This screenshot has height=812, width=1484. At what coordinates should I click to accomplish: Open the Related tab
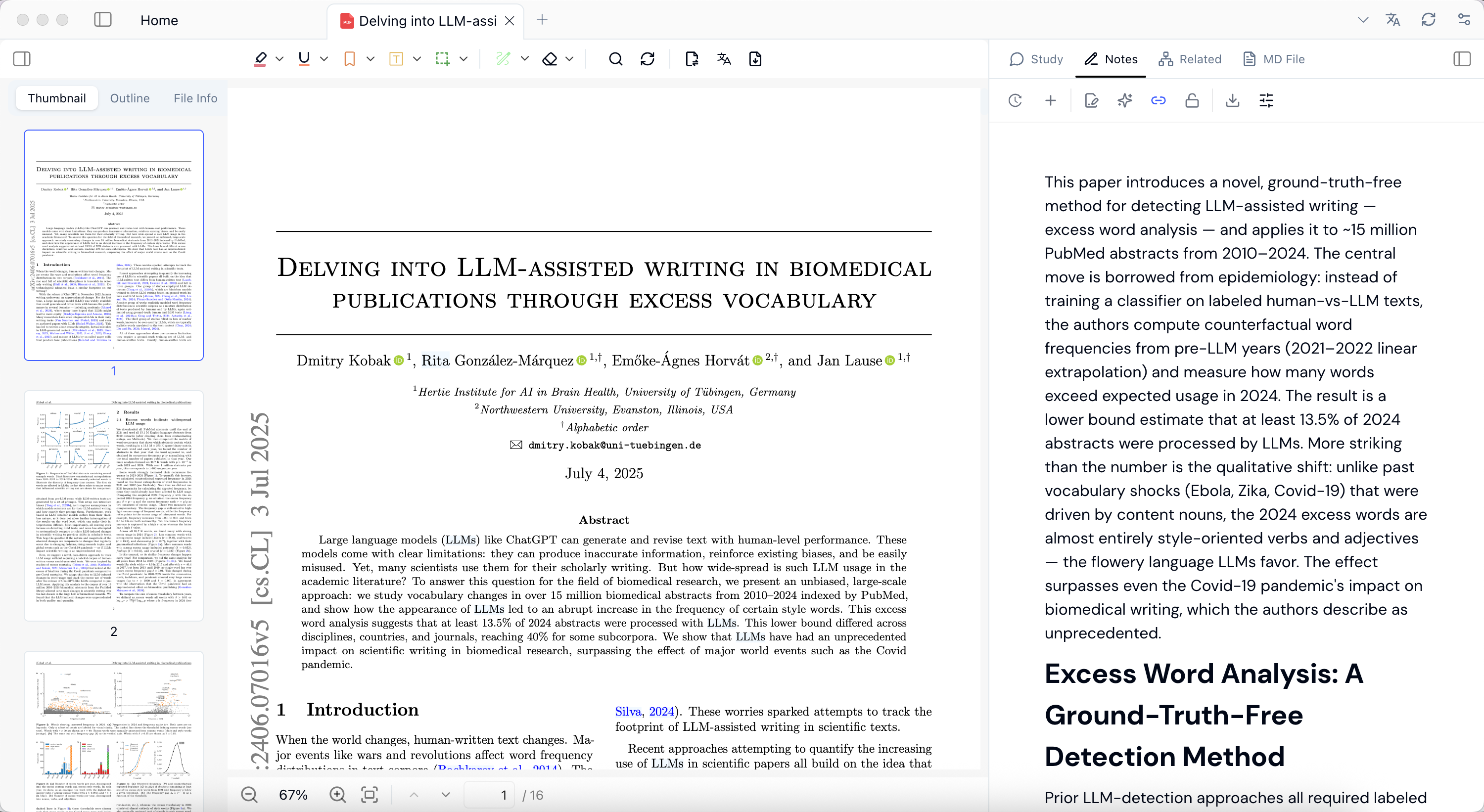coord(1190,59)
